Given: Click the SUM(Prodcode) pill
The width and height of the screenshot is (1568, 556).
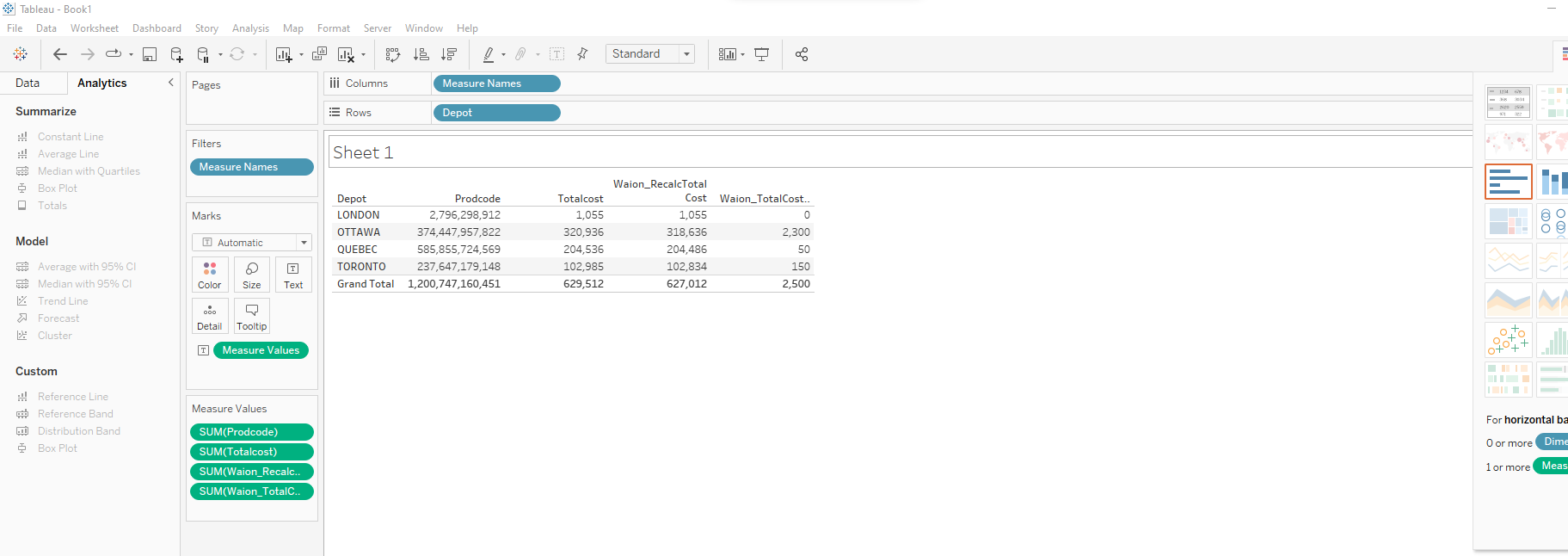Looking at the screenshot, I should (x=252, y=432).
